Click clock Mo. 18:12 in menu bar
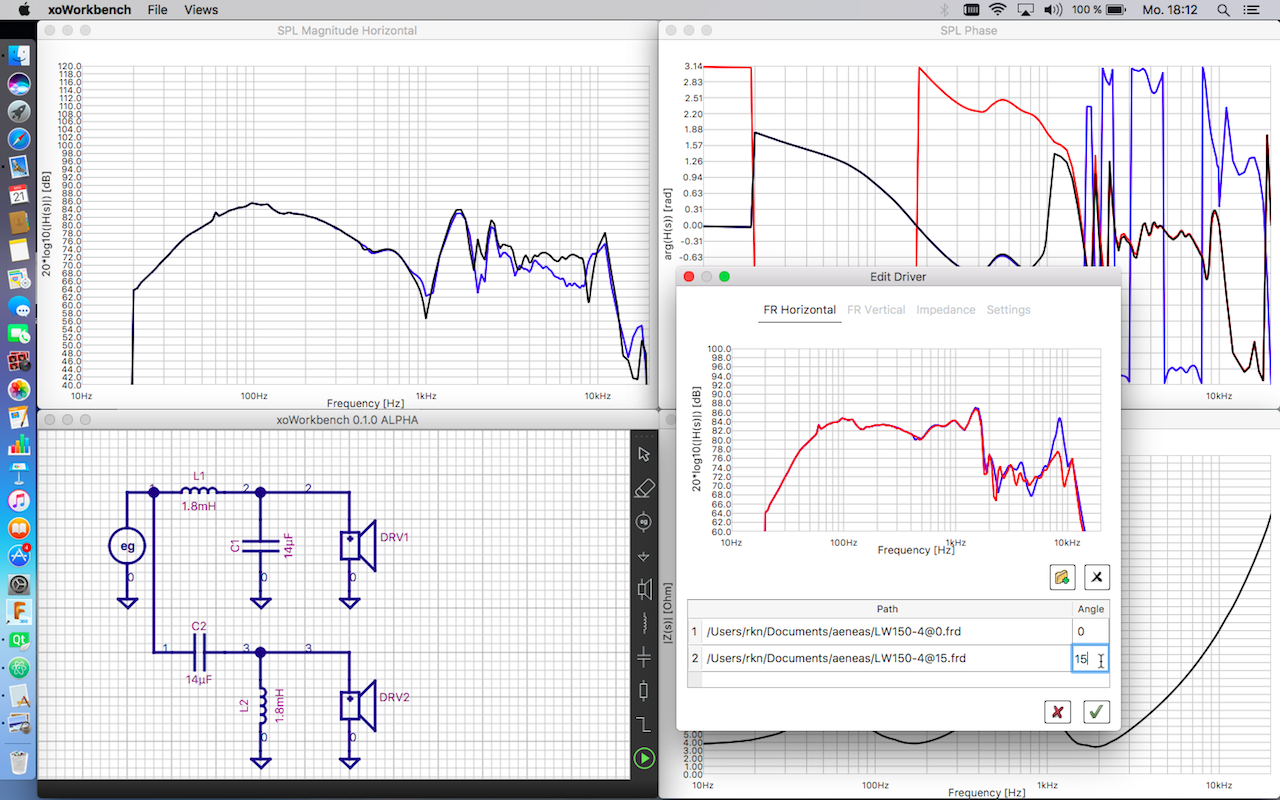The image size is (1280, 800). coord(1171,9)
